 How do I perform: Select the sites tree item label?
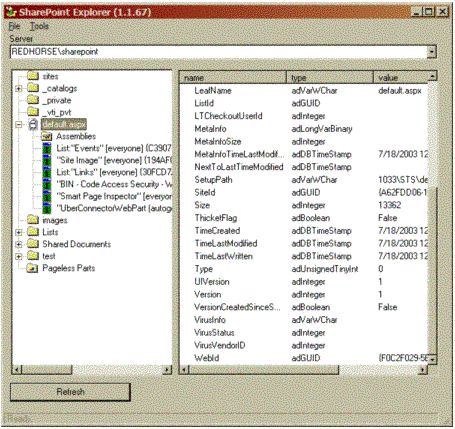[50, 77]
